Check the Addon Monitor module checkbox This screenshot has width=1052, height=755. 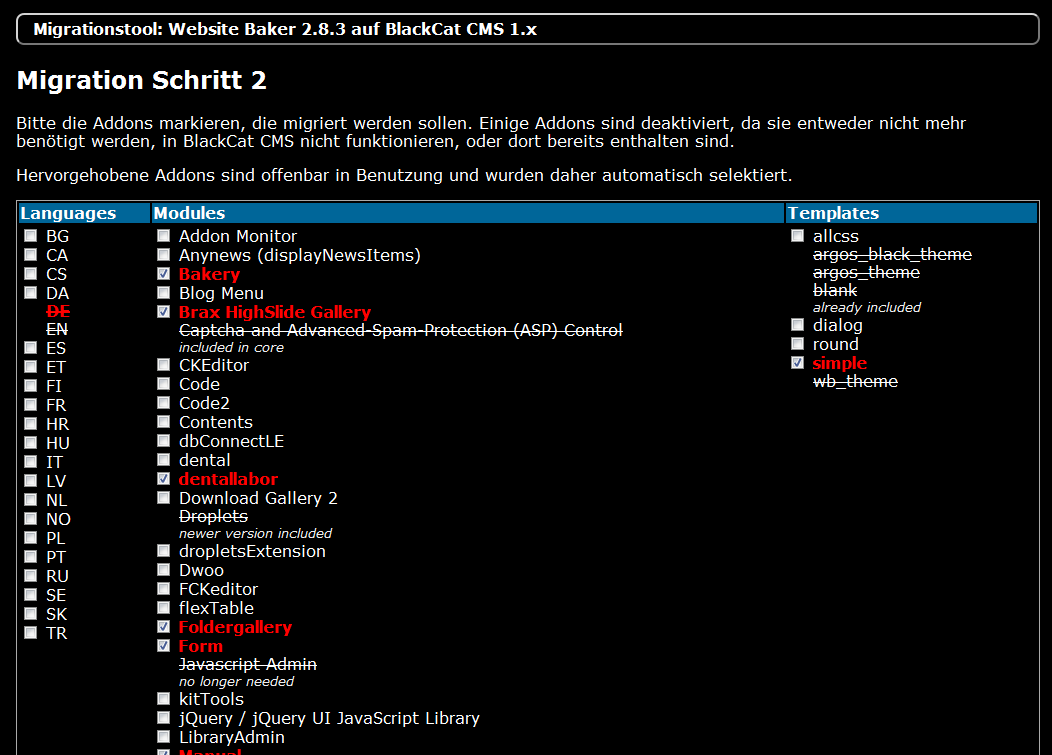[x=164, y=236]
